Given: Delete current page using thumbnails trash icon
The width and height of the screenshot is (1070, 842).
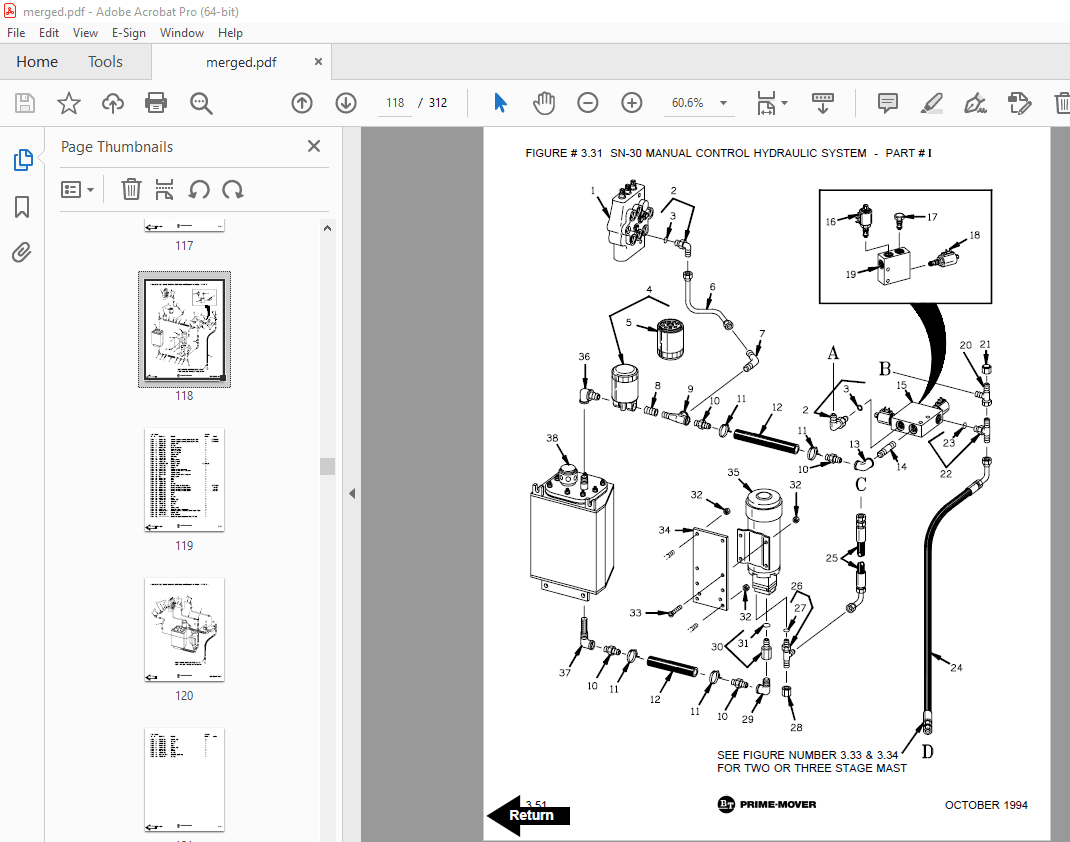Looking at the screenshot, I should (131, 189).
